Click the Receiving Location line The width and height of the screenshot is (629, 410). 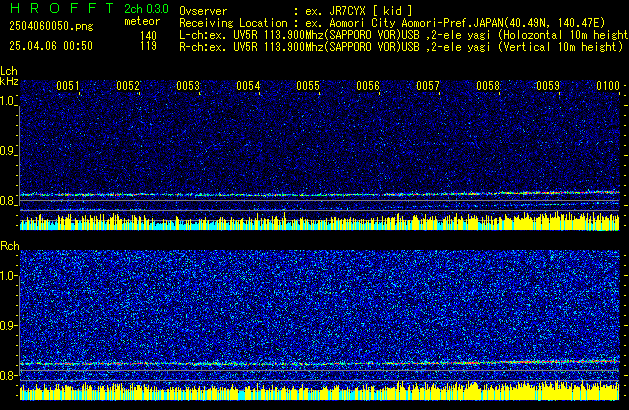point(392,23)
